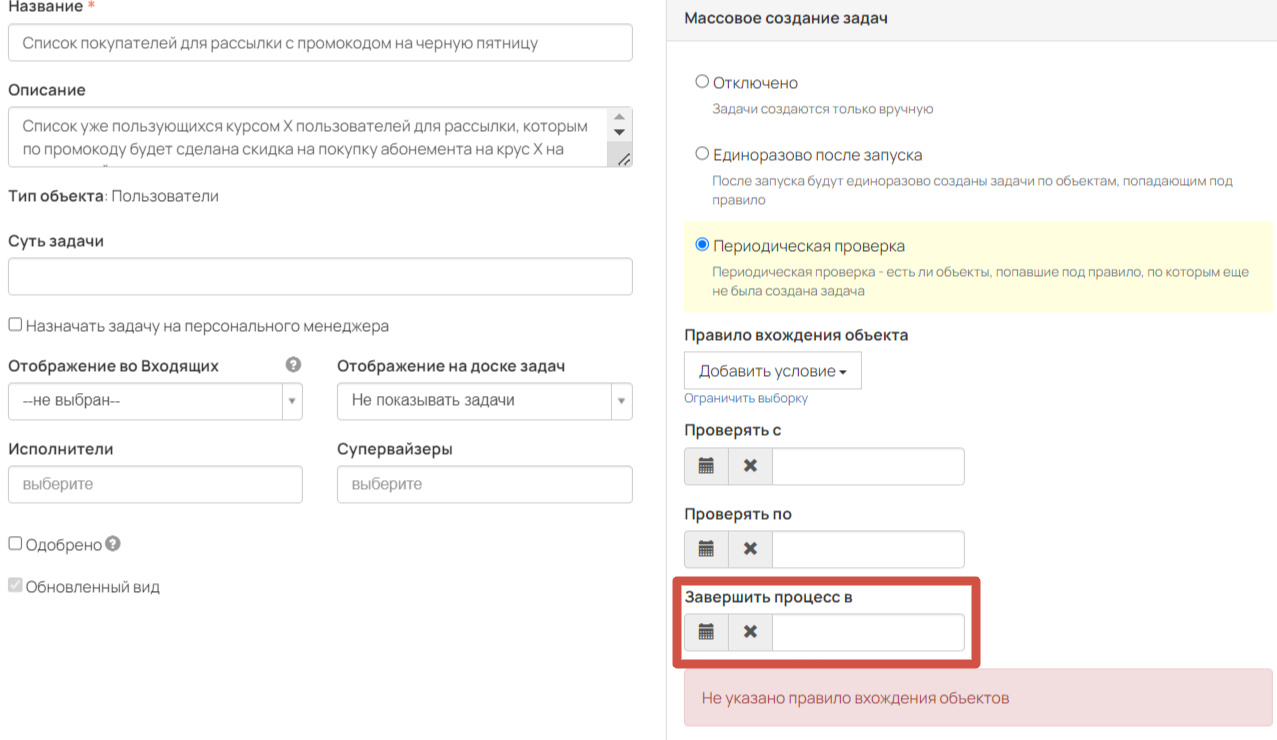The width and height of the screenshot is (1277, 740).
Task: Expand 'Отображение во Входящих' select box
Action: [x=155, y=401]
